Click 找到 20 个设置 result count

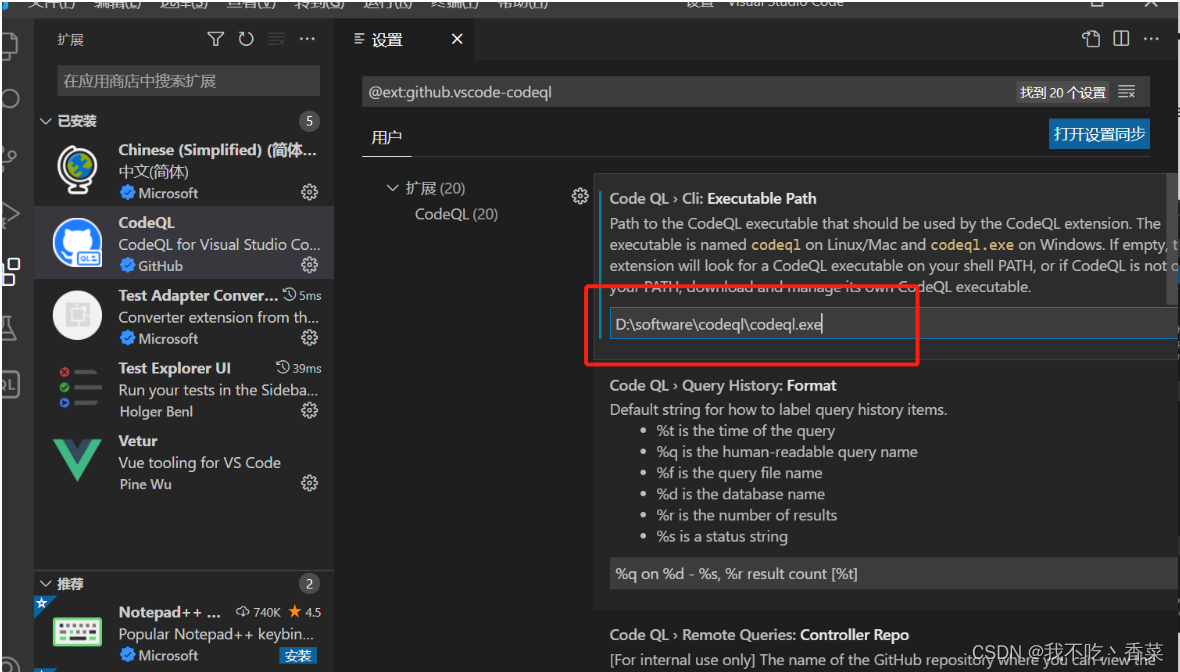pyautogui.click(x=1063, y=93)
